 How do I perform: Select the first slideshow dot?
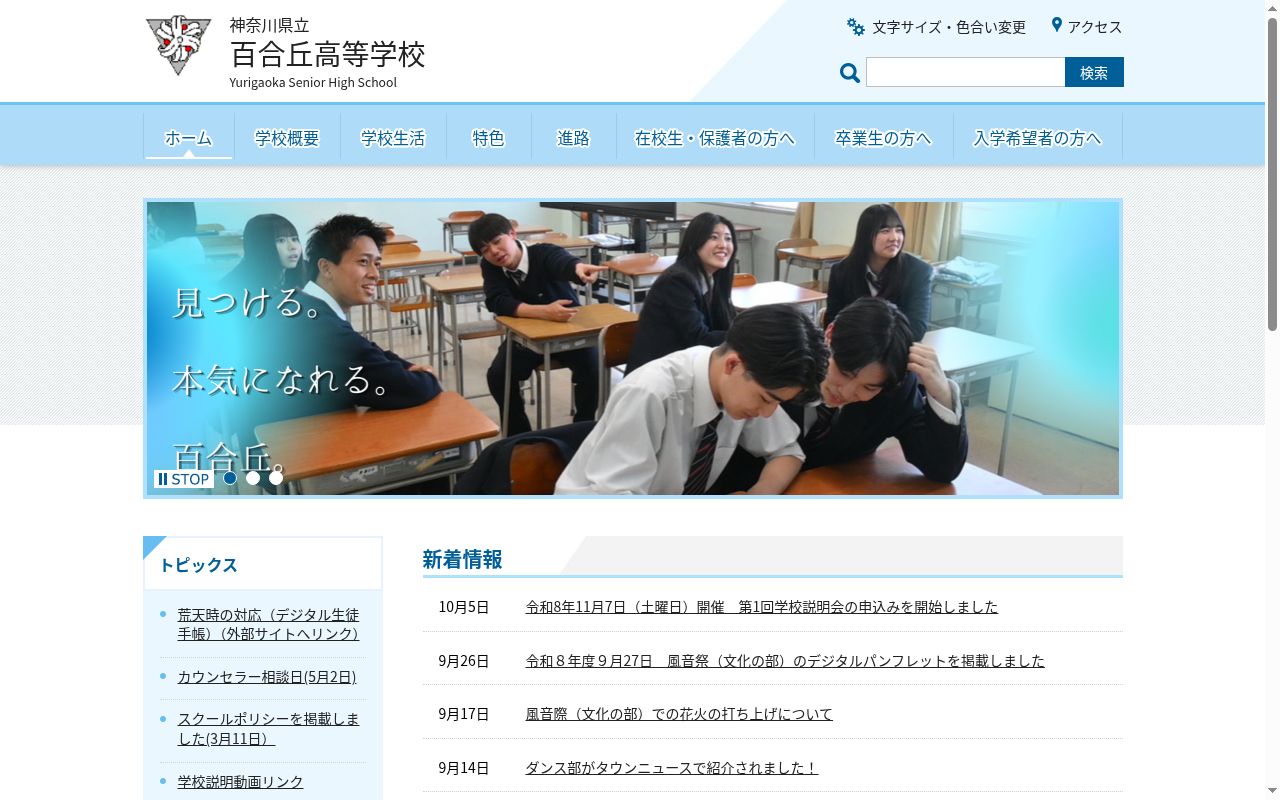pos(230,478)
